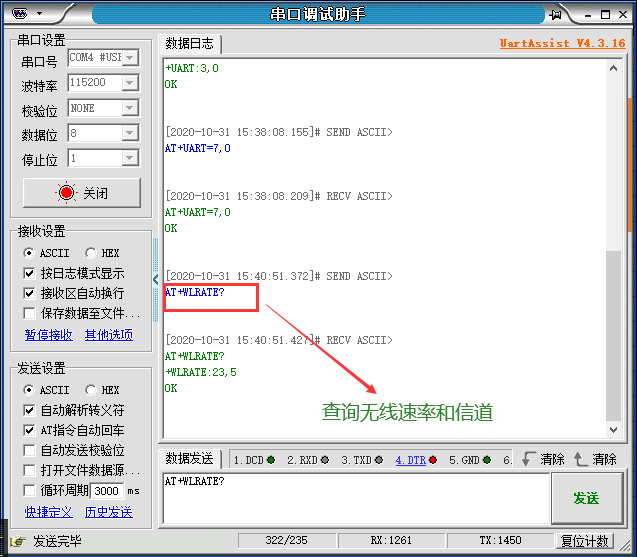Clear the send area with the down-arrow 清除

point(543,459)
